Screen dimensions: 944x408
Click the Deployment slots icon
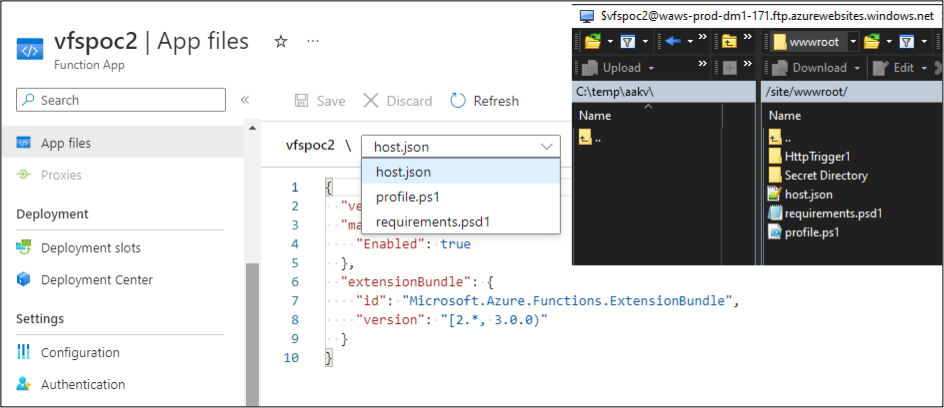point(23,247)
